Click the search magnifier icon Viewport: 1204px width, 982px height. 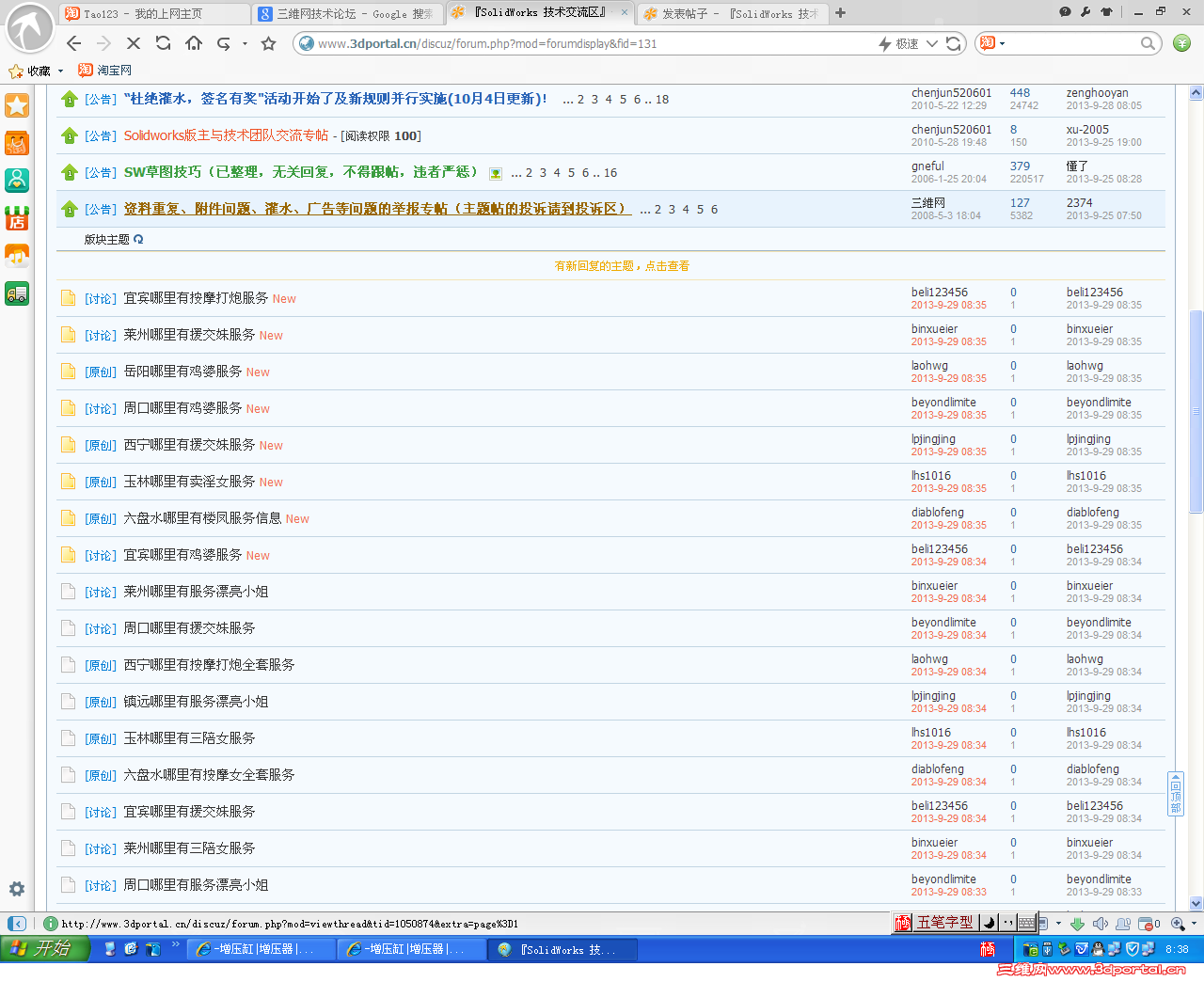[1148, 43]
